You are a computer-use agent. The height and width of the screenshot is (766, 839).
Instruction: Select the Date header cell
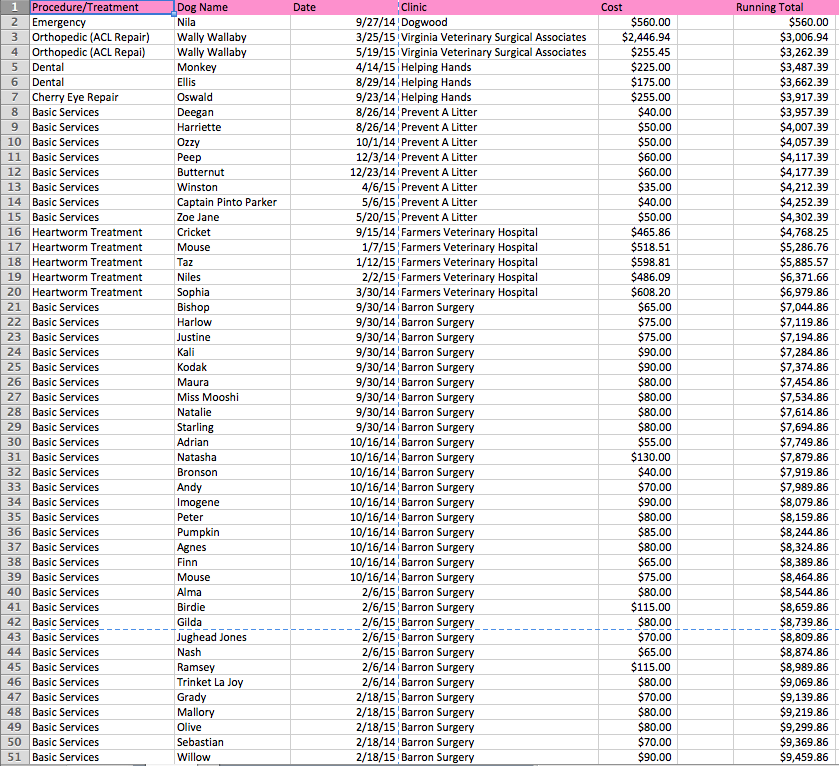(x=344, y=7)
